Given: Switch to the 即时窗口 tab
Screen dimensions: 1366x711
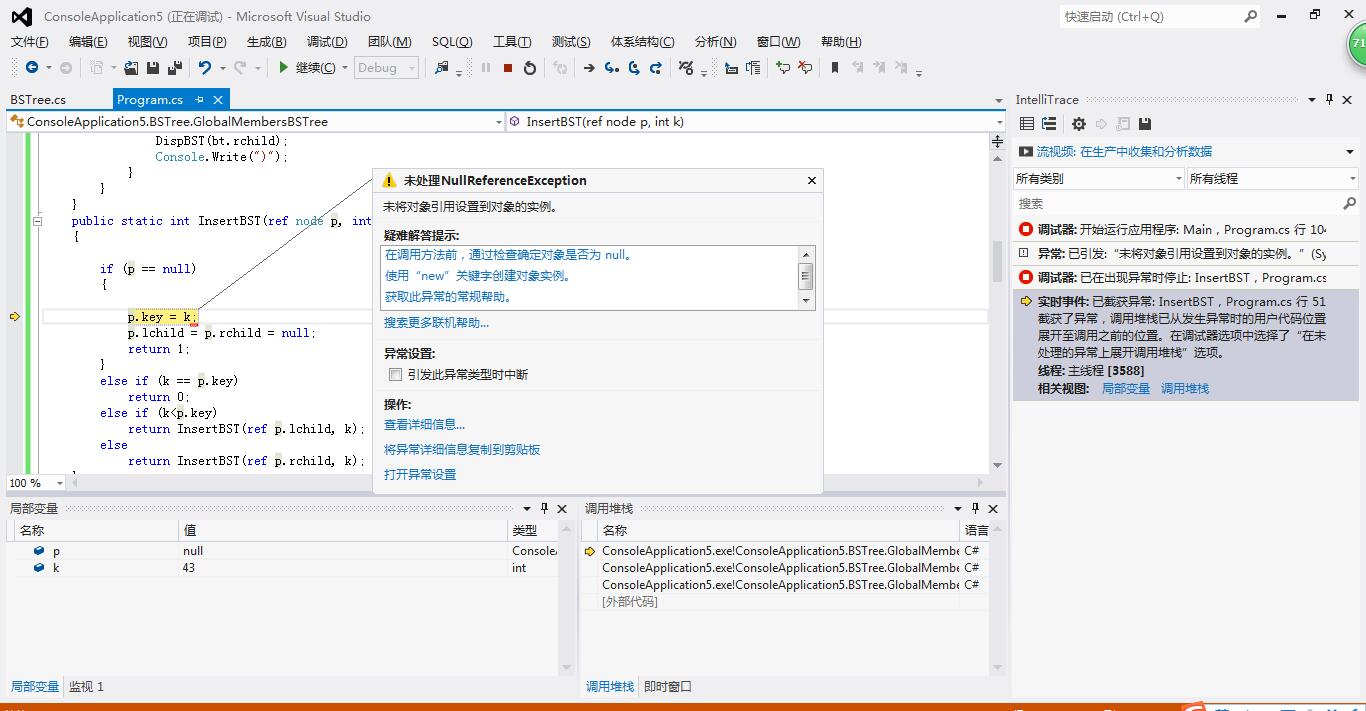Looking at the screenshot, I should tap(668, 687).
